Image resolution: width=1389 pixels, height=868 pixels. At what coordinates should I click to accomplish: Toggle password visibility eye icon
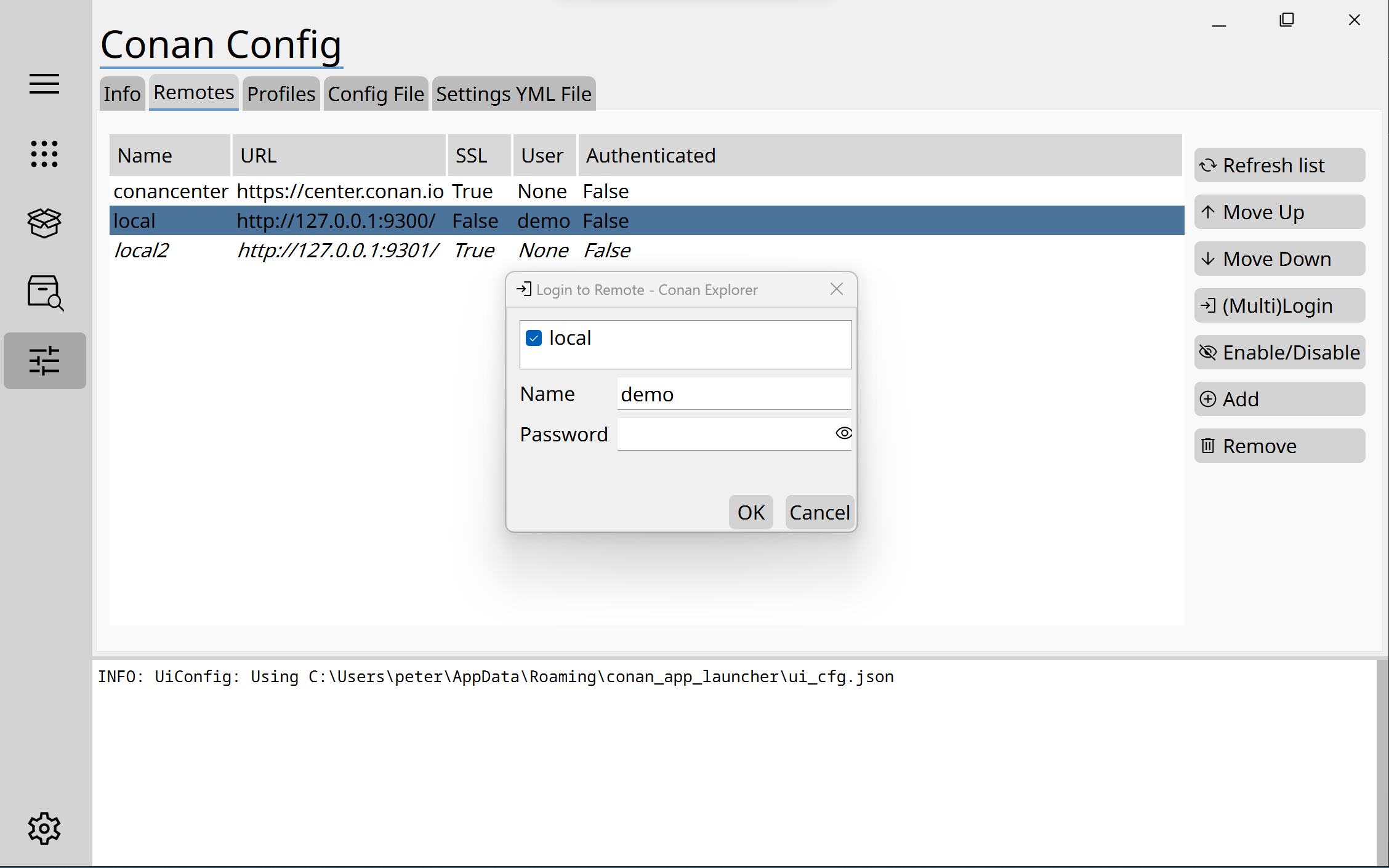(x=843, y=433)
